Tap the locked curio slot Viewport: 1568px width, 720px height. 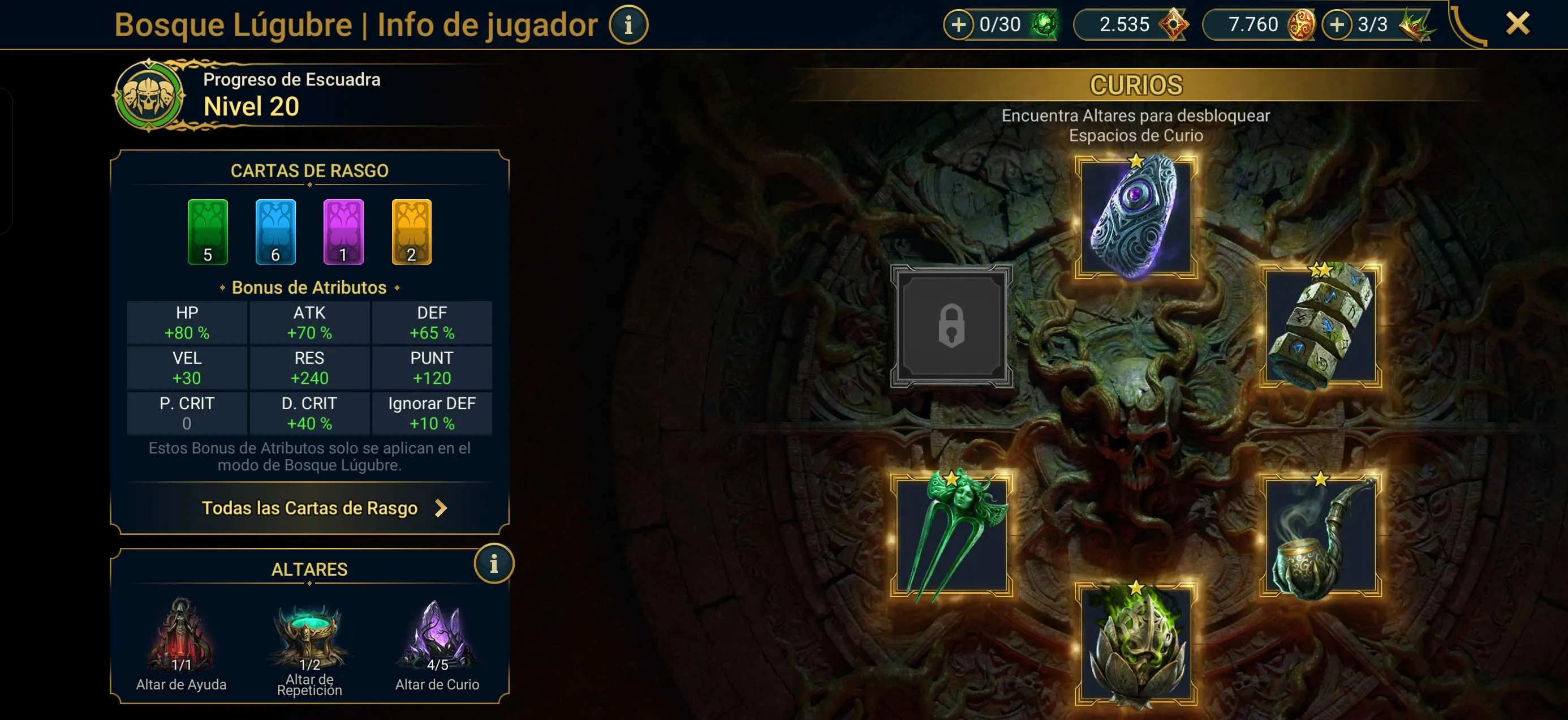[951, 326]
